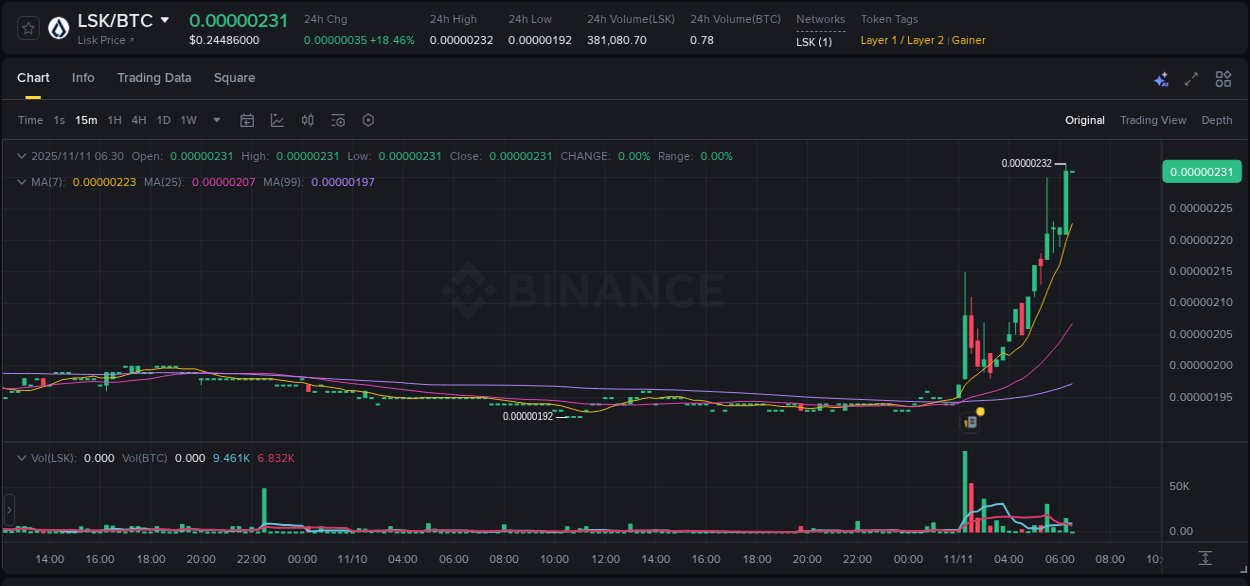
Task: Open the date range picker
Action: pyautogui.click(x=247, y=120)
